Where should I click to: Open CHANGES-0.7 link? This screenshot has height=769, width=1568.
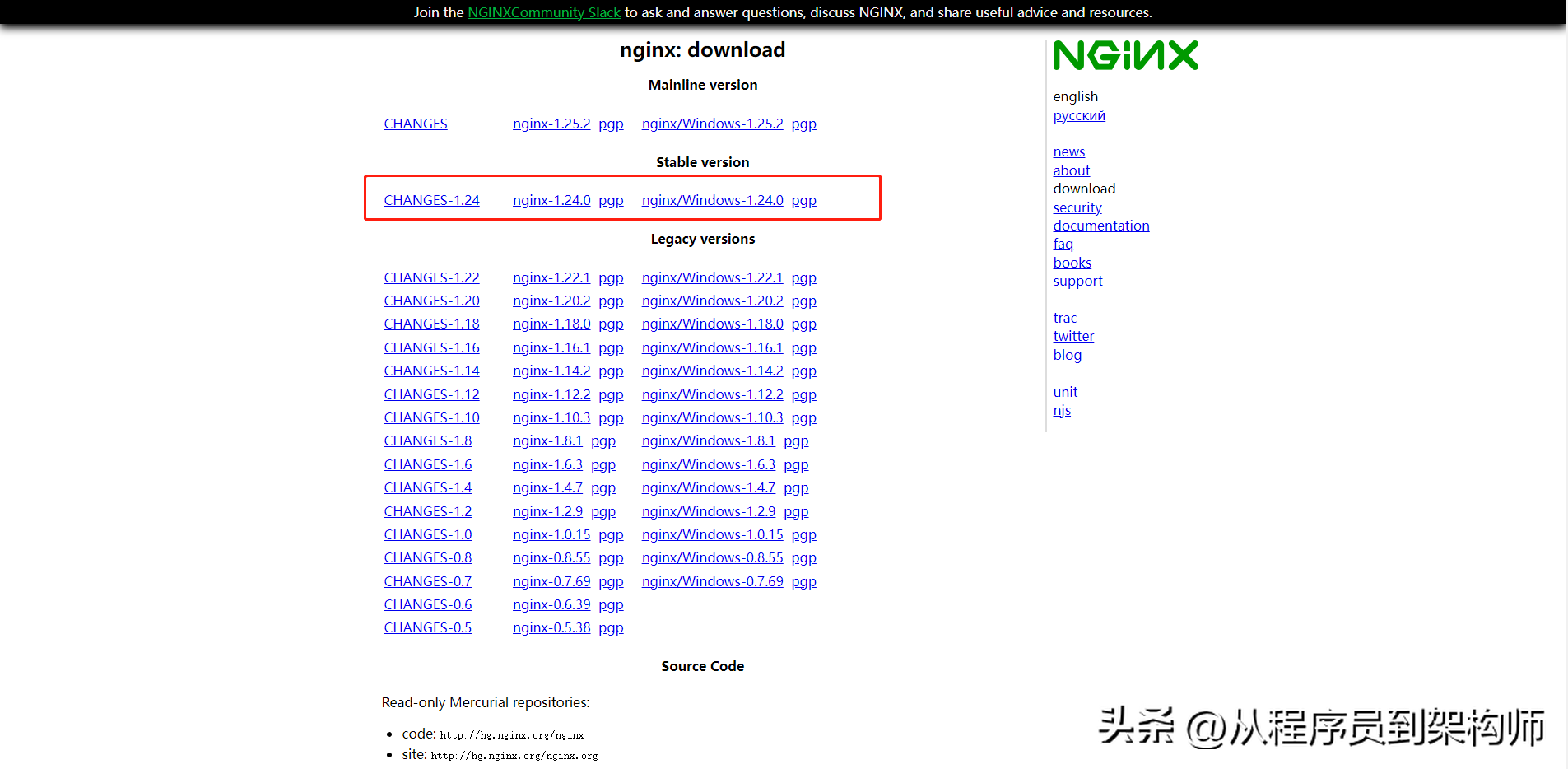pos(428,581)
